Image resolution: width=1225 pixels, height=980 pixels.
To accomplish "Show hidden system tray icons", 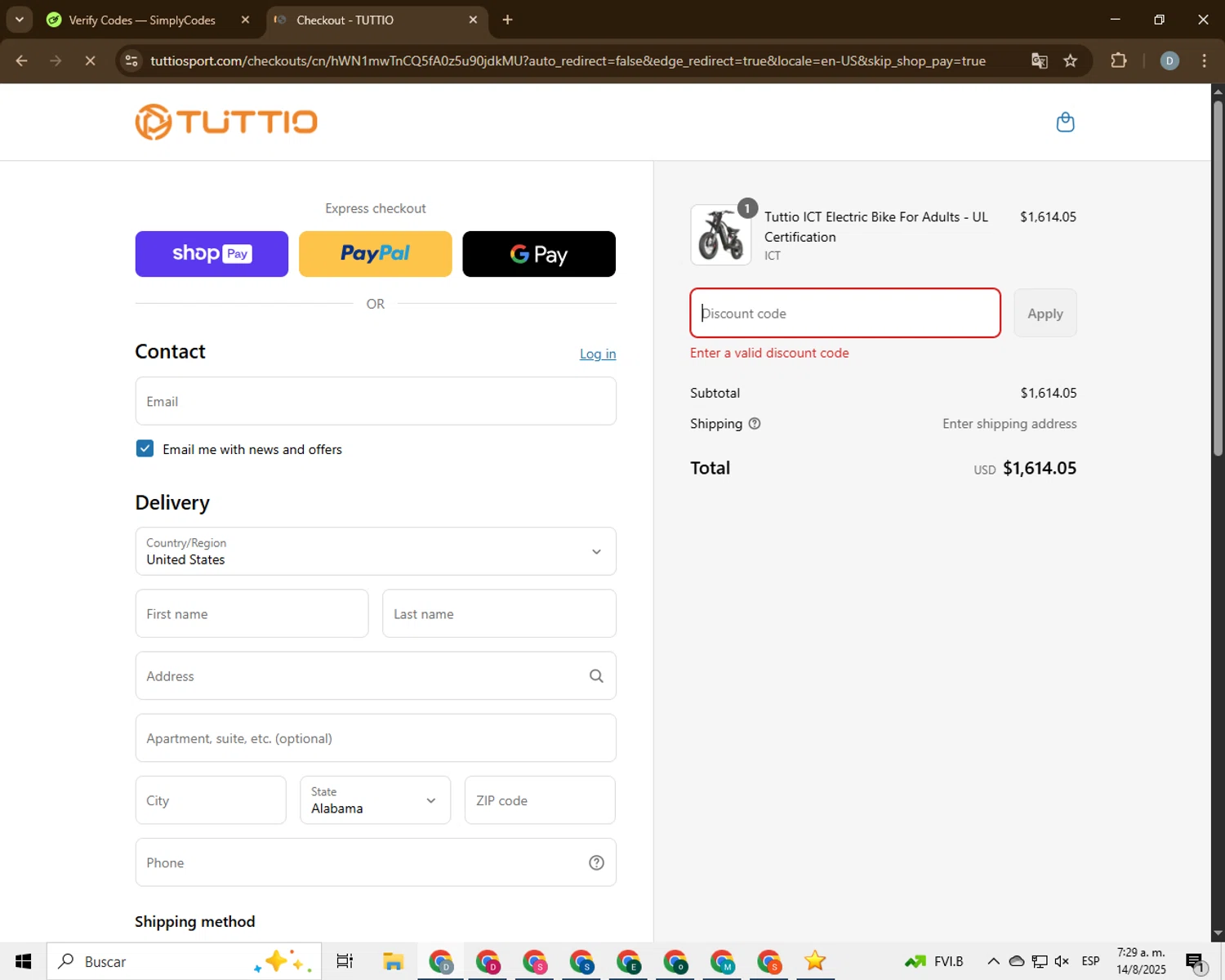I will click(x=993, y=961).
